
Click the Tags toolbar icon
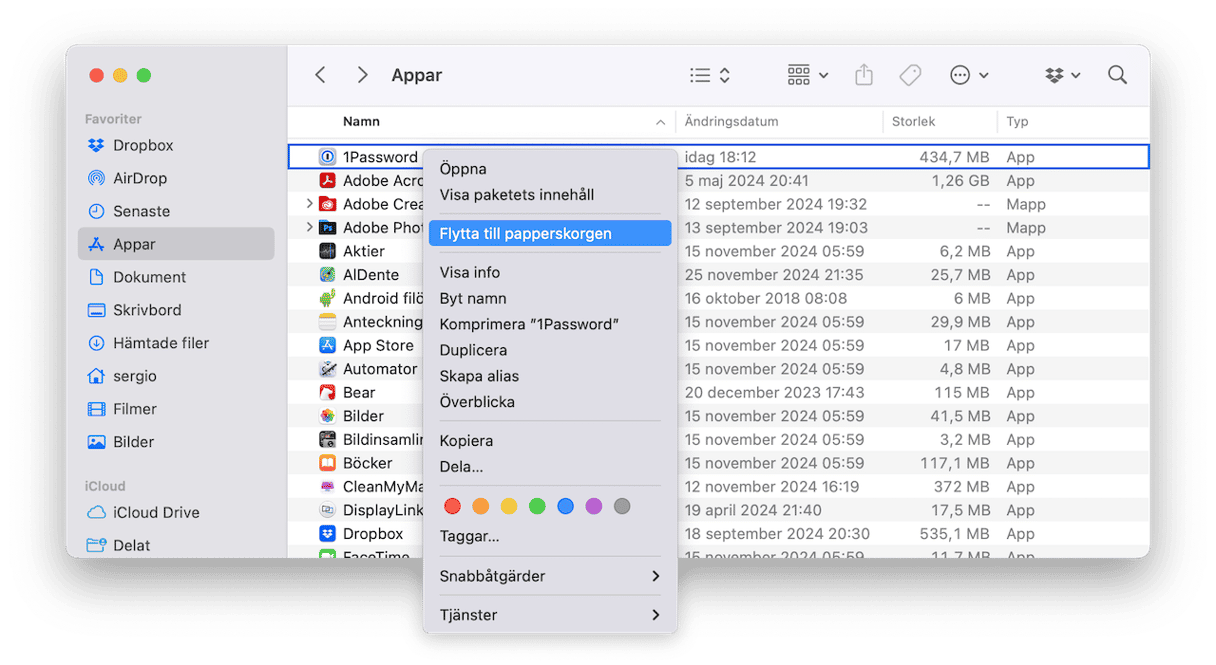click(910, 75)
